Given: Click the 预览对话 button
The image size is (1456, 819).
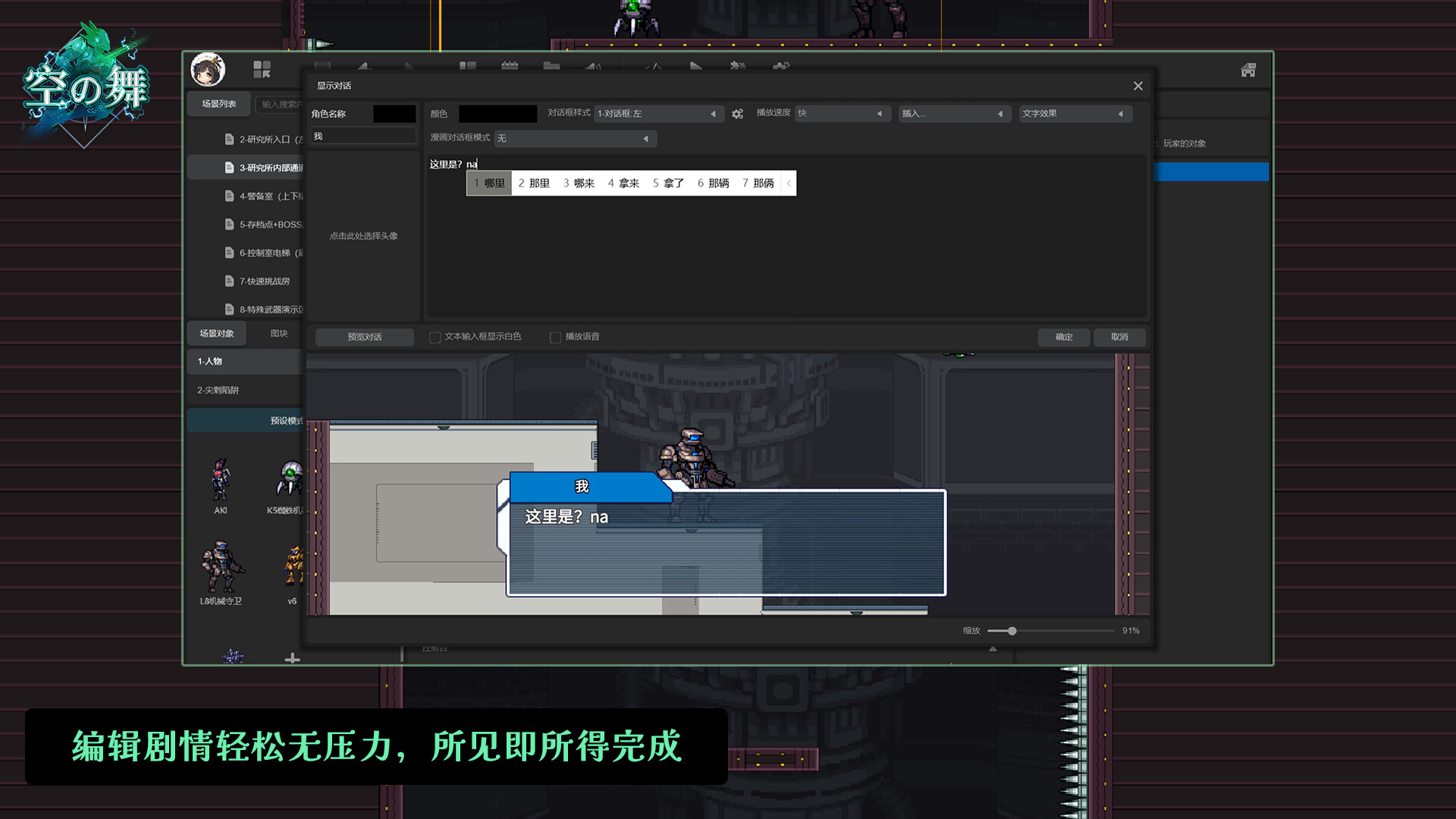Looking at the screenshot, I should (x=364, y=337).
